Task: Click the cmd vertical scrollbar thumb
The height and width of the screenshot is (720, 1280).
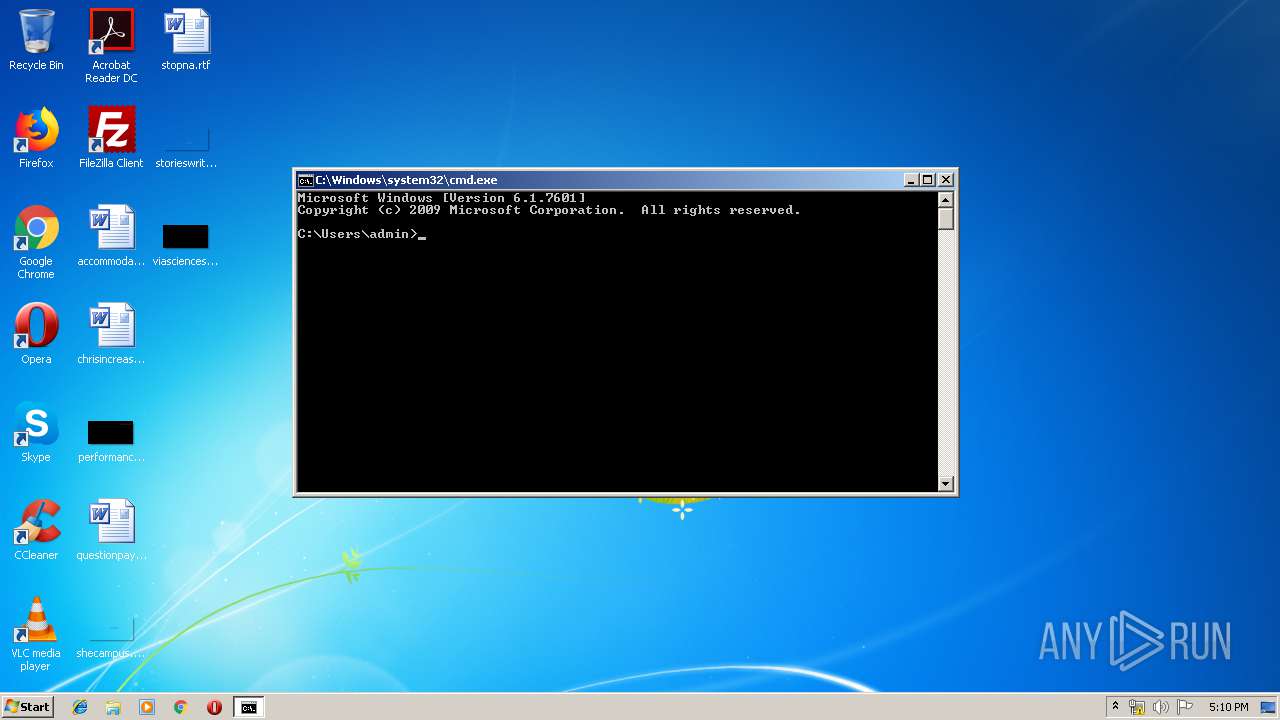Action: tap(946, 219)
